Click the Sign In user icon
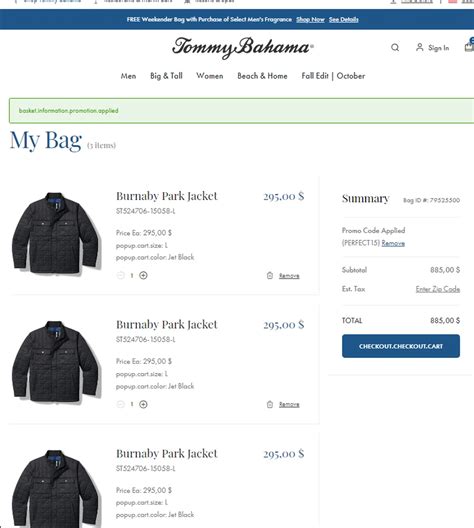 click(x=419, y=47)
